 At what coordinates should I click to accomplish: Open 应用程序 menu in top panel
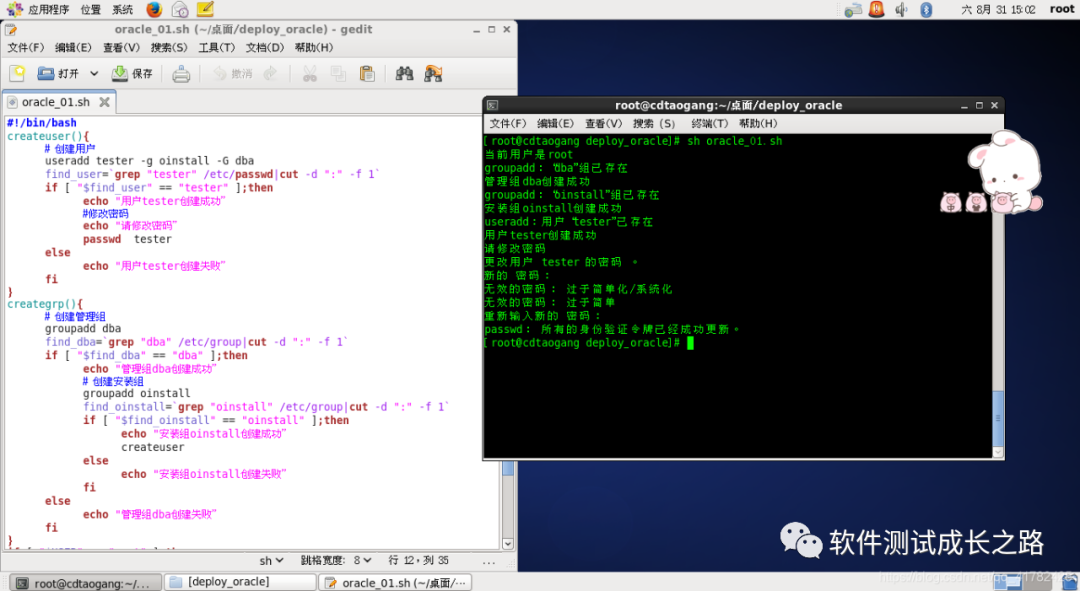pos(38,9)
